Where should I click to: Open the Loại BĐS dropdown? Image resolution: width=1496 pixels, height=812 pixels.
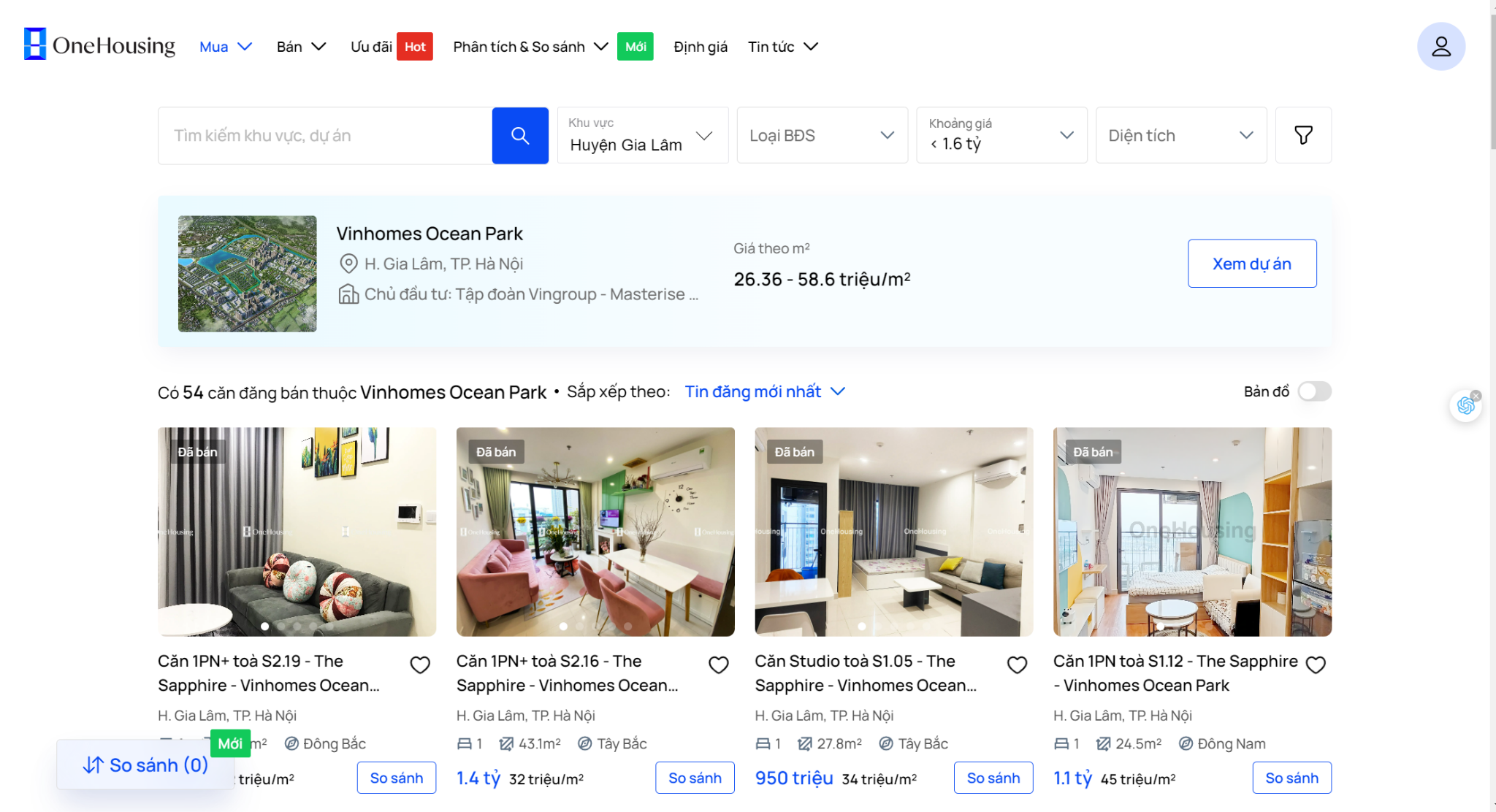click(x=823, y=135)
